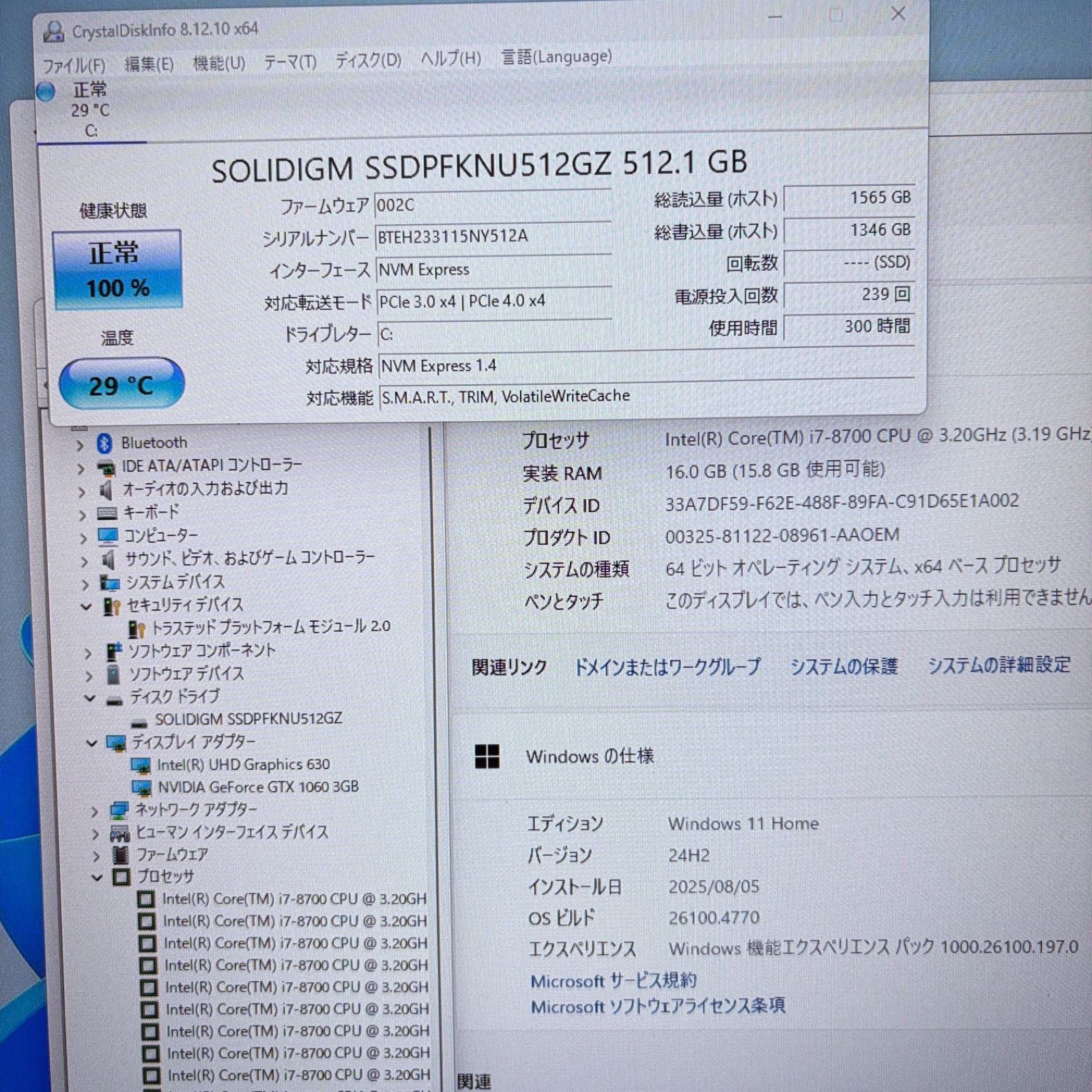Viewport: 1092px width, 1092px height.
Task: Open the ファイル(F) menu in CrystalDiskInfo
Action: (x=74, y=66)
